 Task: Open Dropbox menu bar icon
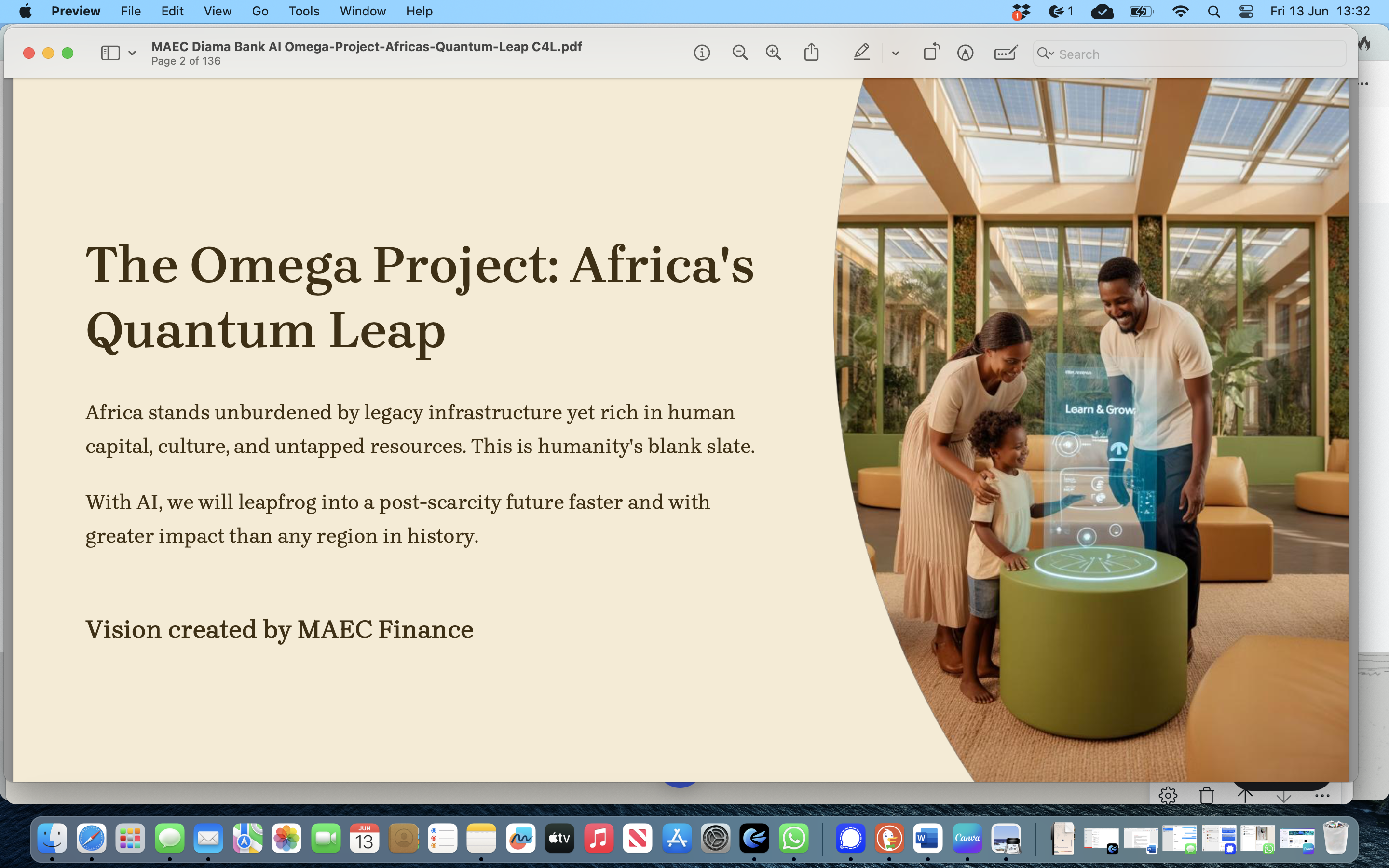(1021, 12)
